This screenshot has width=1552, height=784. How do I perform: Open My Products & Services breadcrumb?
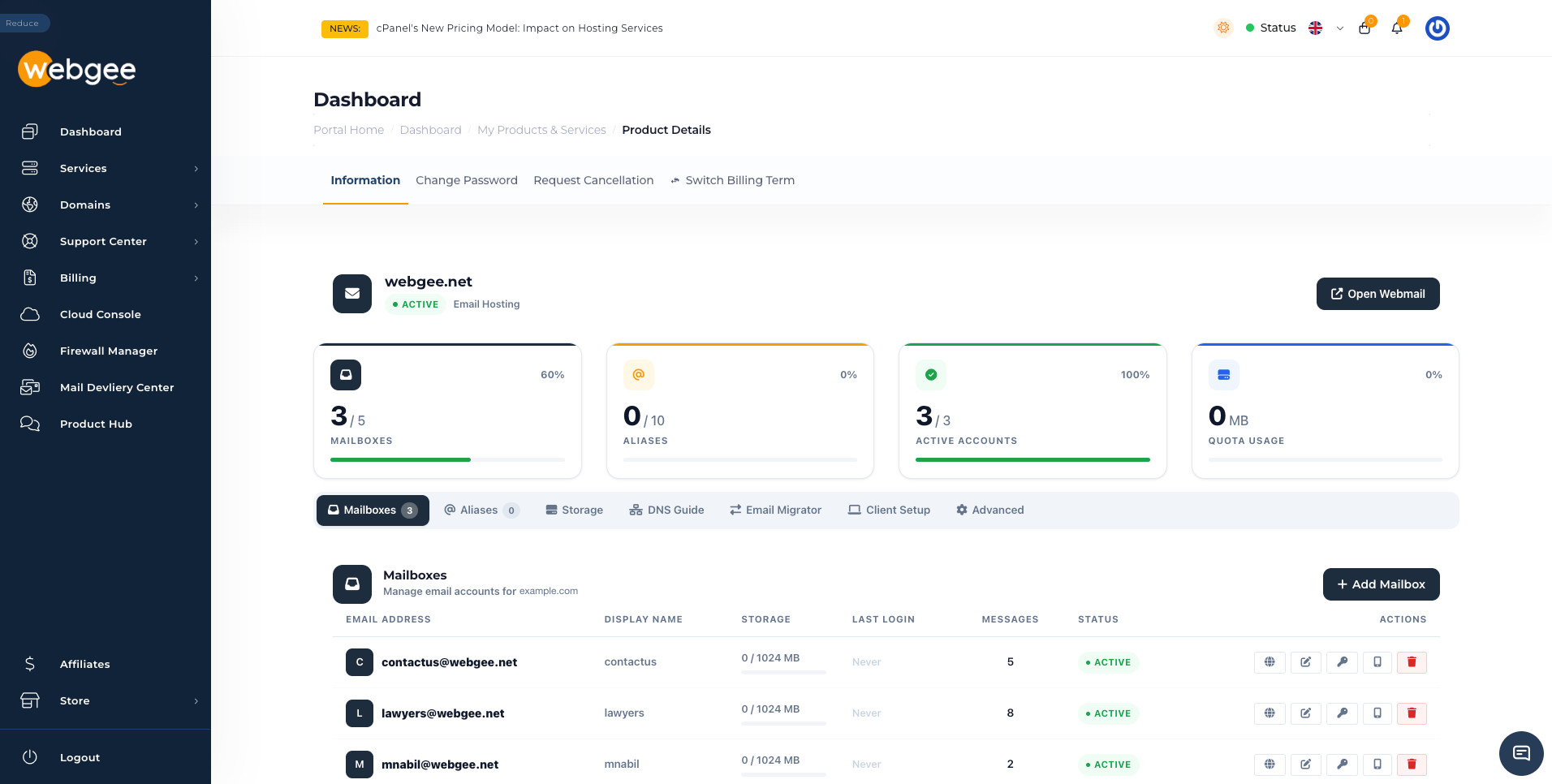541,130
